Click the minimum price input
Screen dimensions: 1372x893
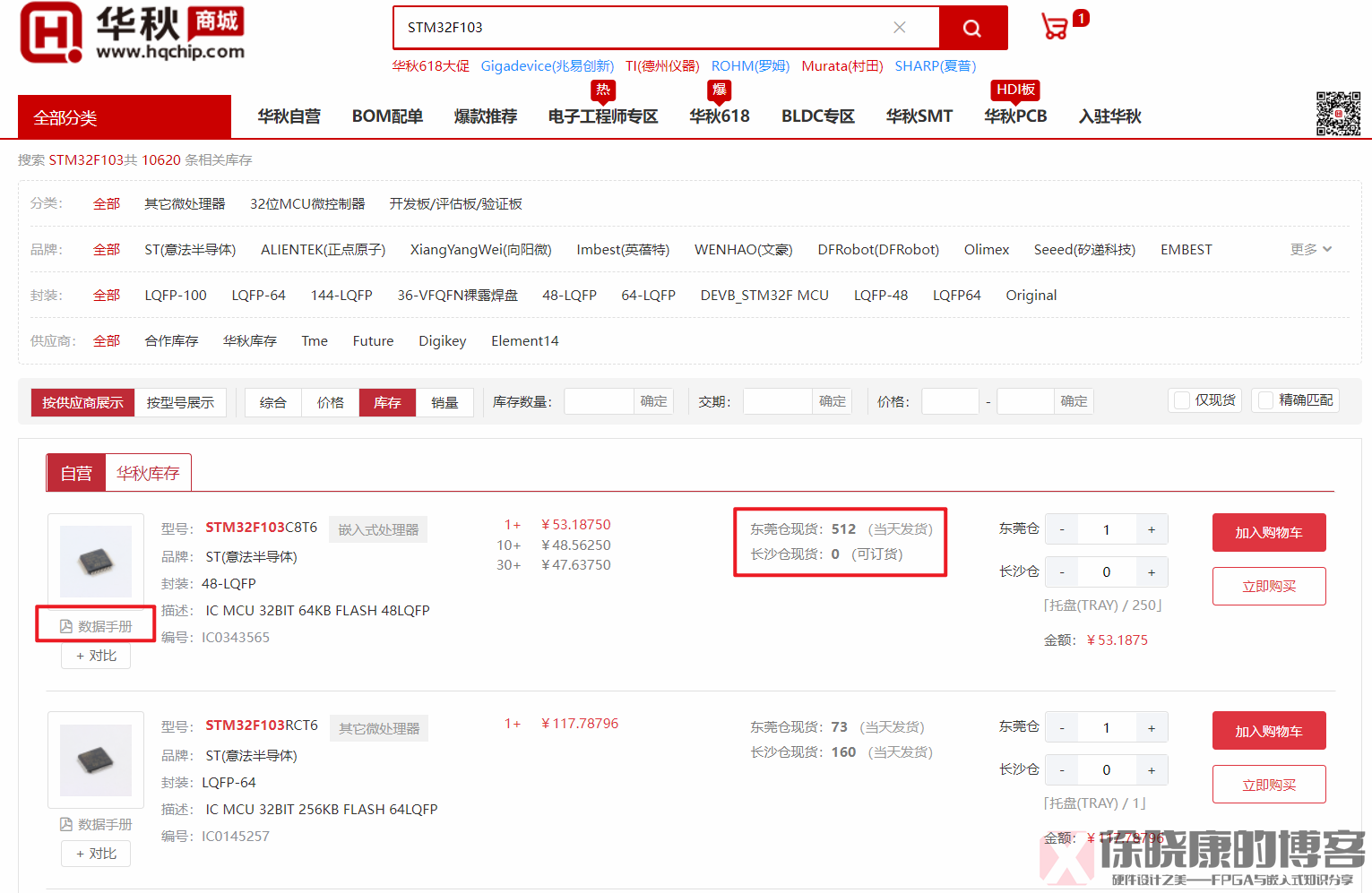(x=950, y=401)
